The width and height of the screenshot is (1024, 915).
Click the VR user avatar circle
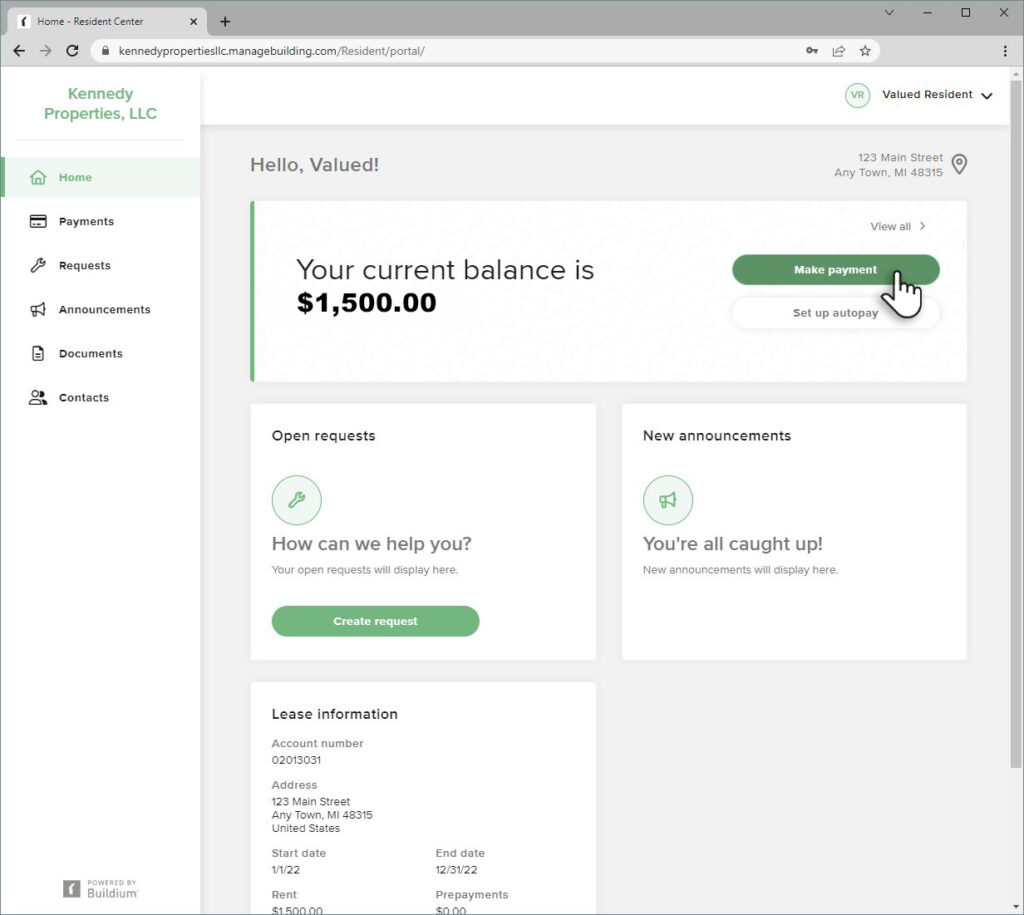[857, 95]
